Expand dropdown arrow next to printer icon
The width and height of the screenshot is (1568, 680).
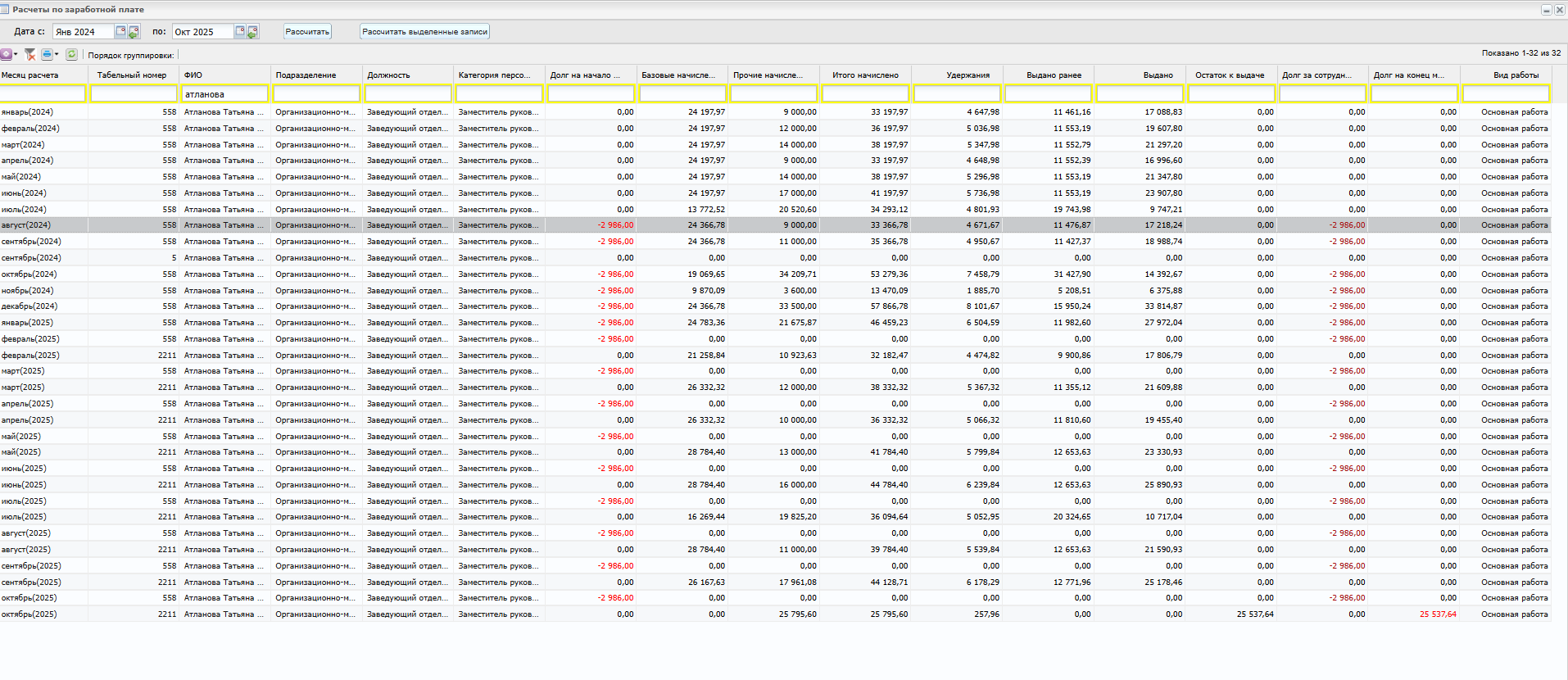57,54
